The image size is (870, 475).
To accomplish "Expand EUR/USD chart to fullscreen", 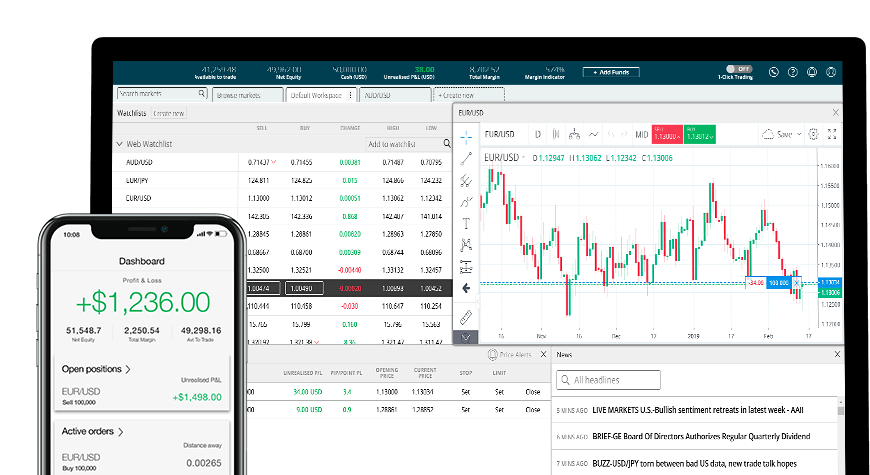I will (832, 134).
